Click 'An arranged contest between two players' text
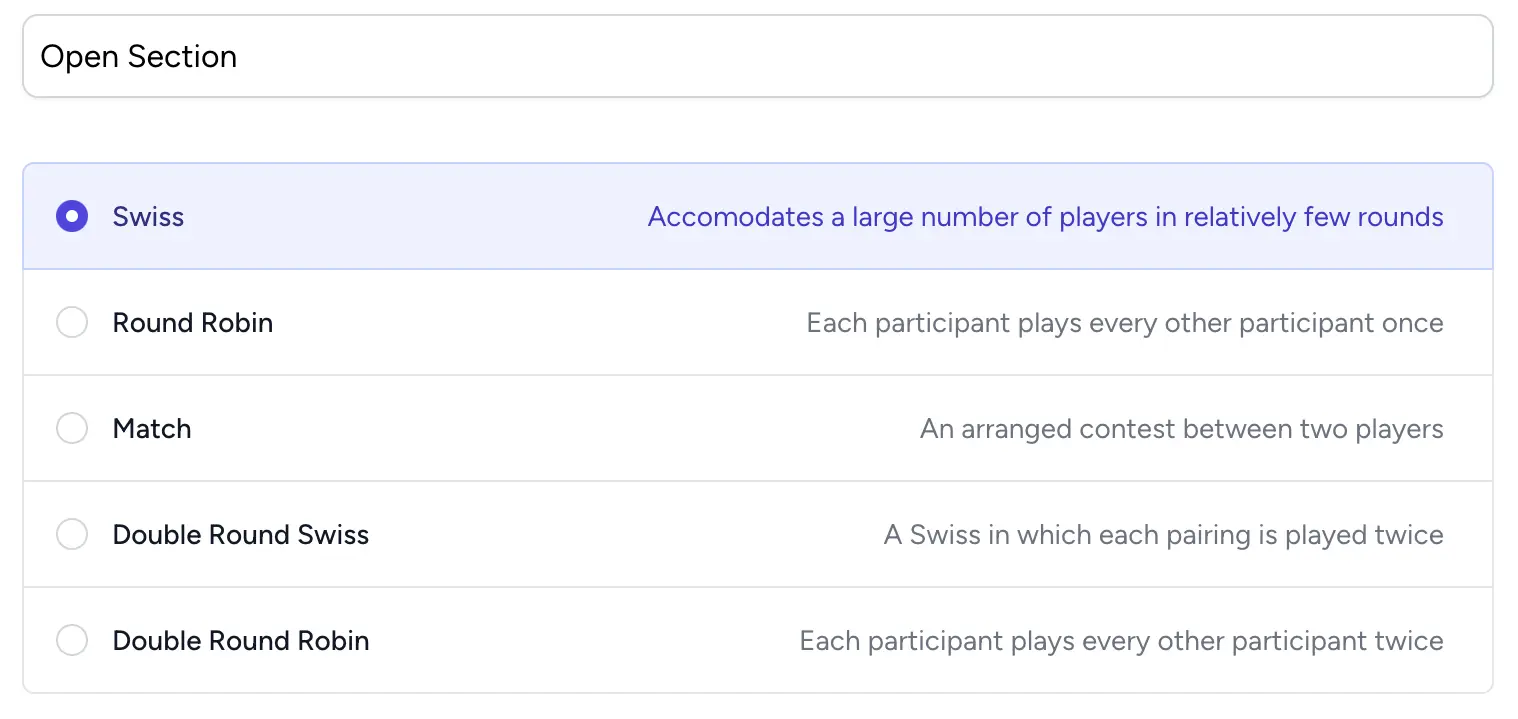 tap(1181, 429)
